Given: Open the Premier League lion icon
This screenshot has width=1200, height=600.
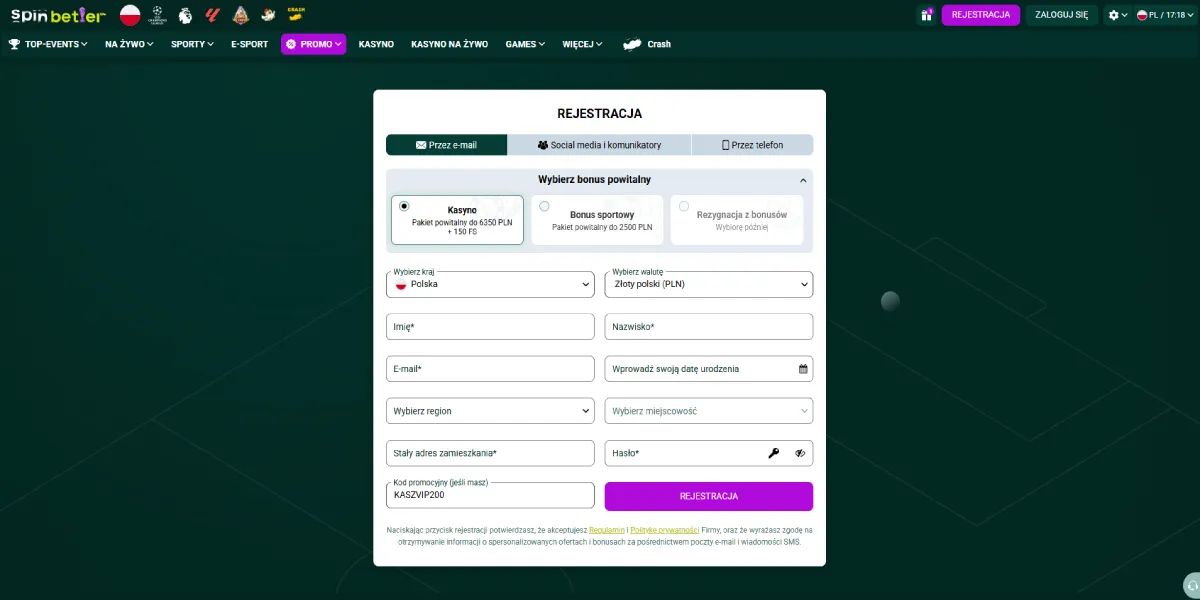Looking at the screenshot, I should [185, 15].
